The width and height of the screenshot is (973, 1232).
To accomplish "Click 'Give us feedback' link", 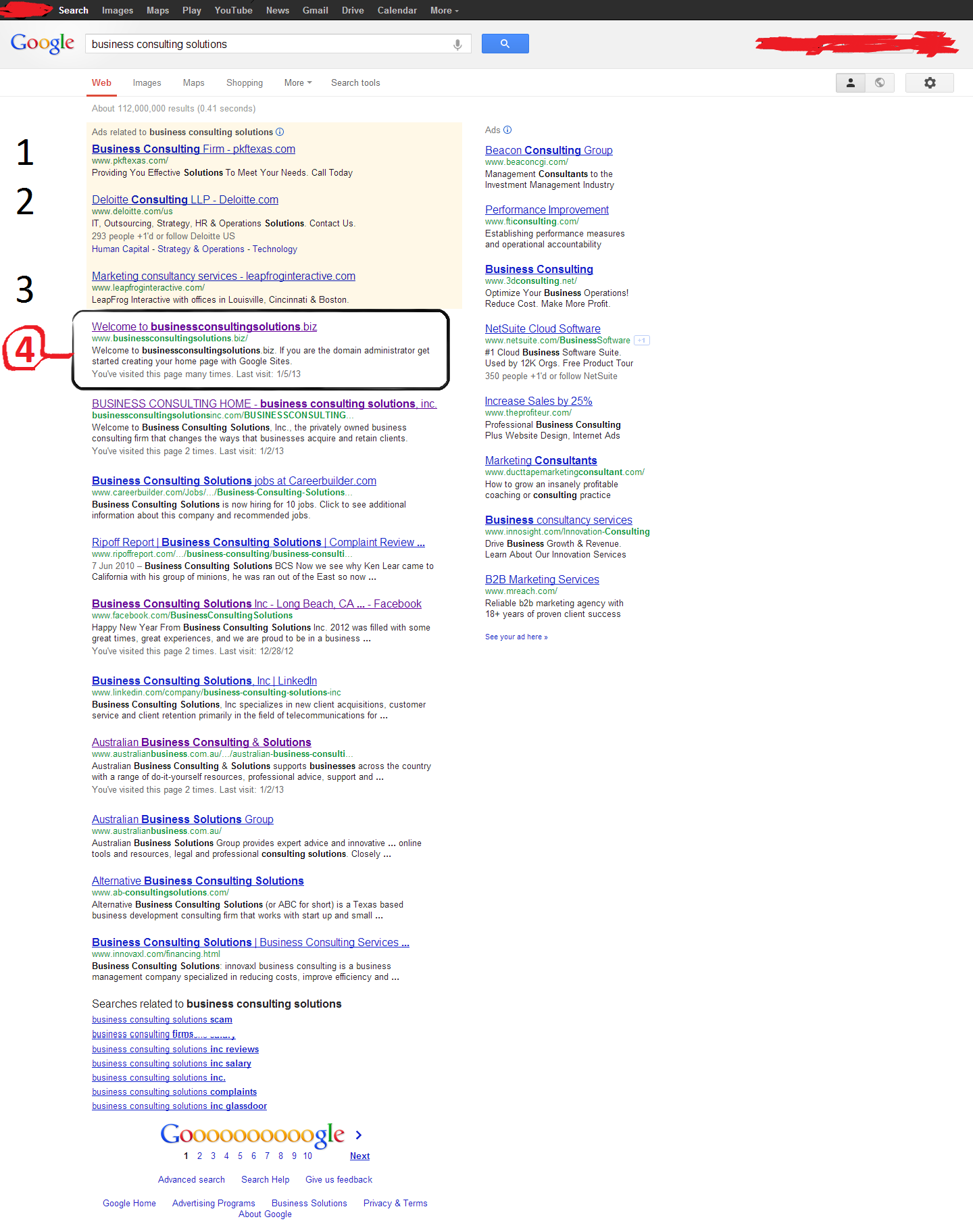I will pos(339,1179).
